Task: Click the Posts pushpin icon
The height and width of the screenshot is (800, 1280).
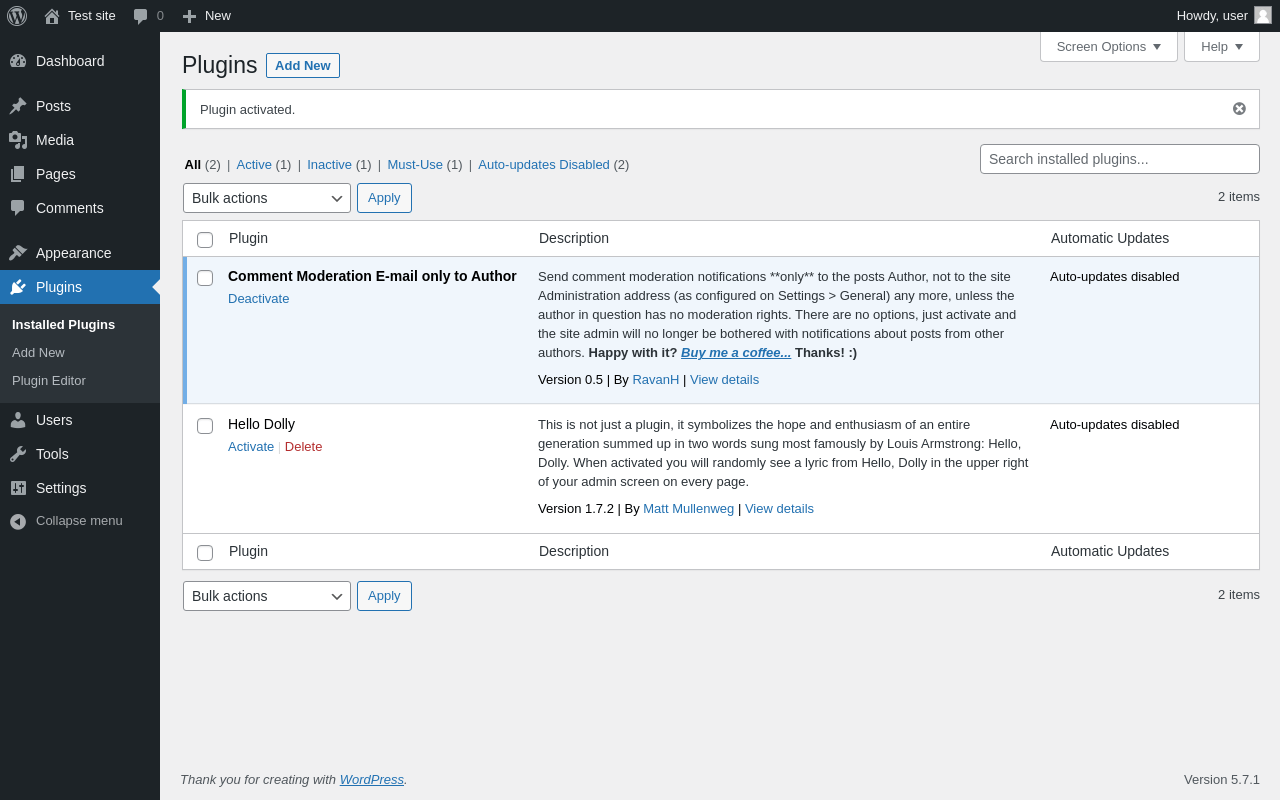Action: pyautogui.click(x=18, y=106)
